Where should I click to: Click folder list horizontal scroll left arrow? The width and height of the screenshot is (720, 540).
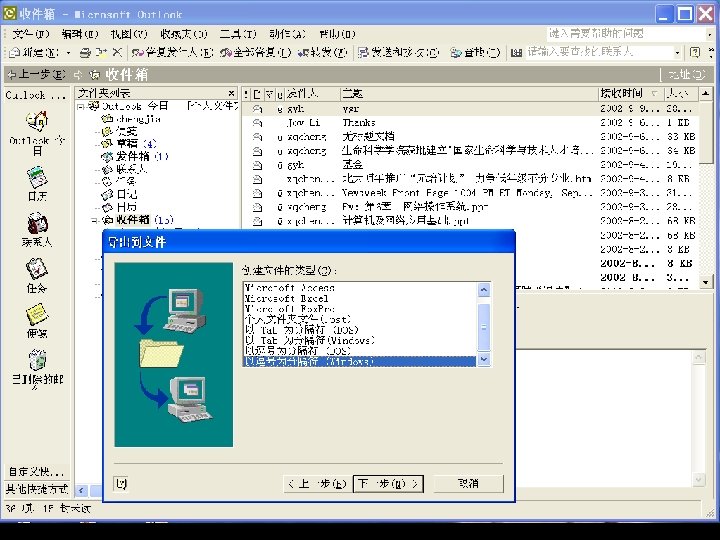click(81, 490)
